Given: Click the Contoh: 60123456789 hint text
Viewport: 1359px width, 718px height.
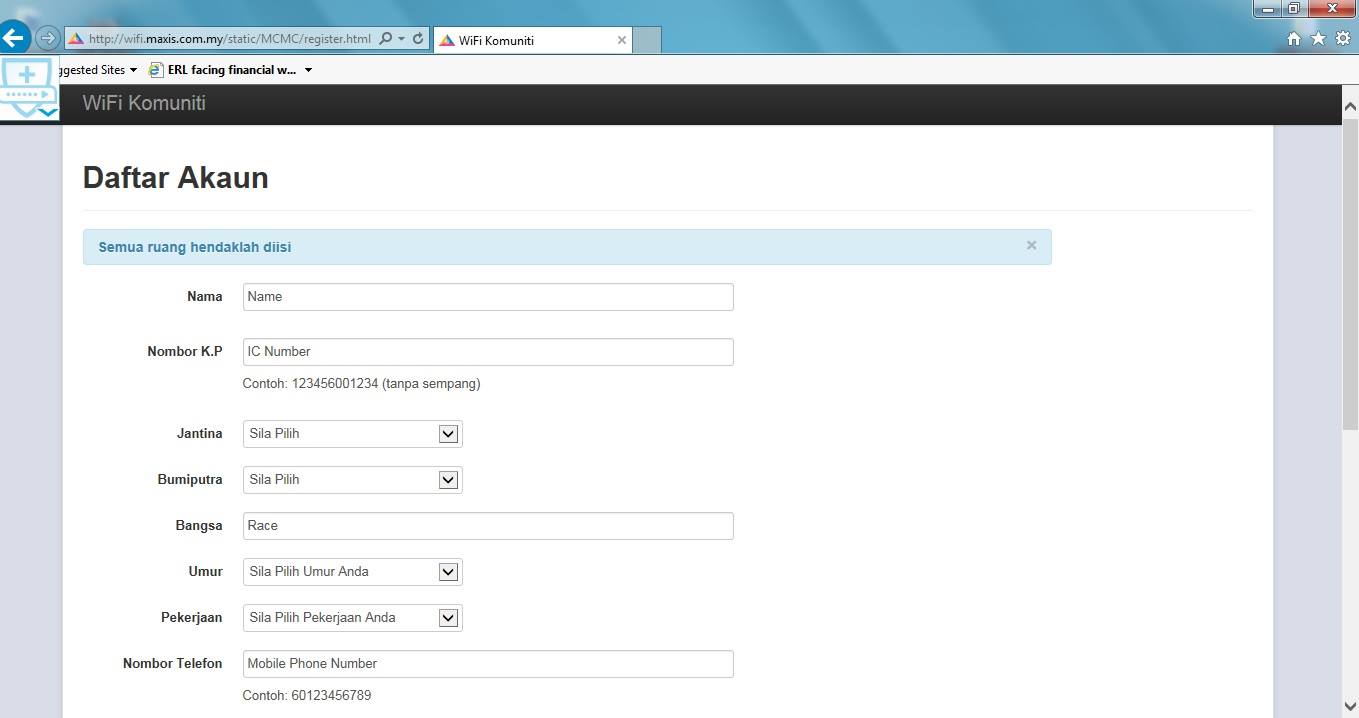Looking at the screenshot, I should coord(307,696).
